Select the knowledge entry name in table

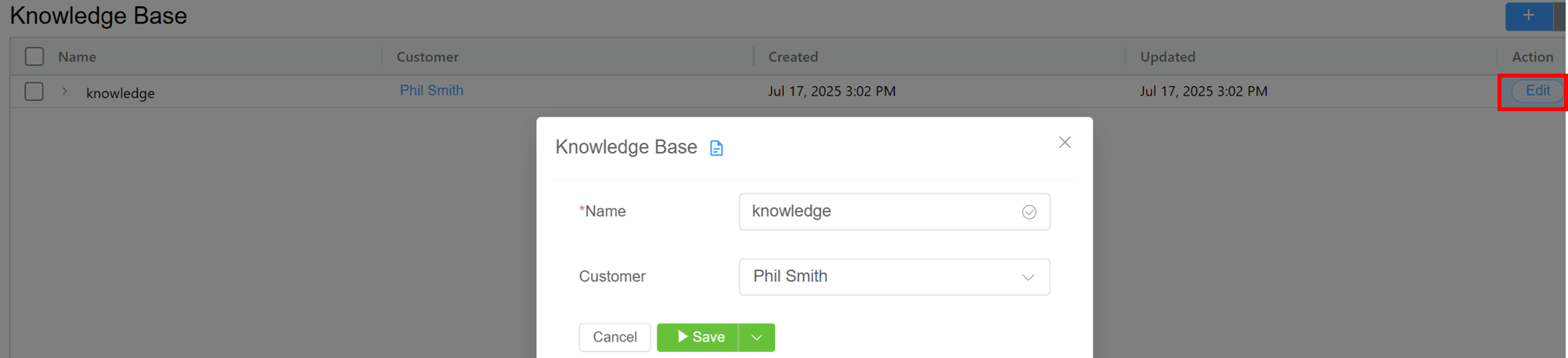[121, 93]
